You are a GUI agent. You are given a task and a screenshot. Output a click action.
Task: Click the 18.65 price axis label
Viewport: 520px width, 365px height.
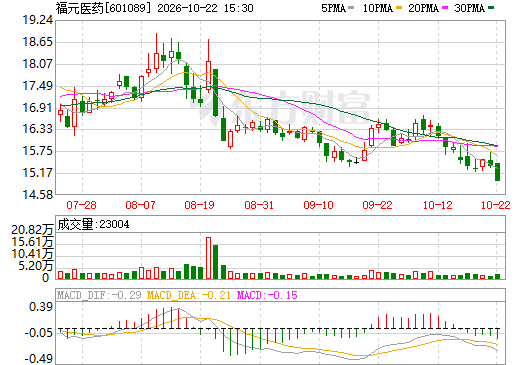(38, 42)
